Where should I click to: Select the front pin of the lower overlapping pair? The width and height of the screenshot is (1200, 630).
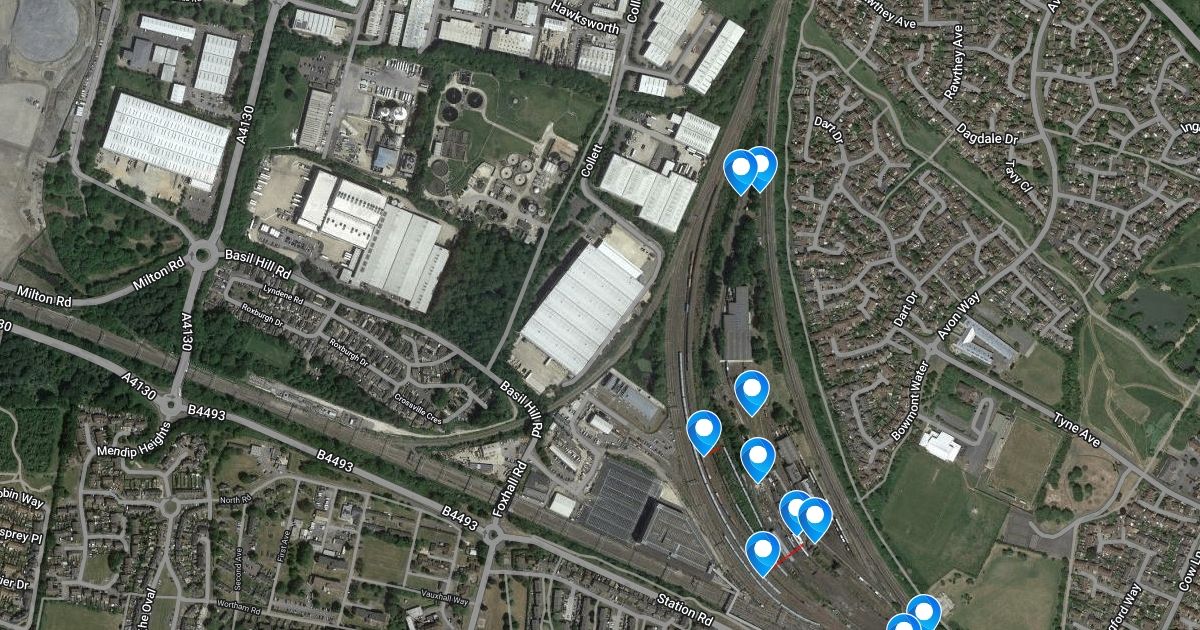pyautogui.click(x=815, y=519)
